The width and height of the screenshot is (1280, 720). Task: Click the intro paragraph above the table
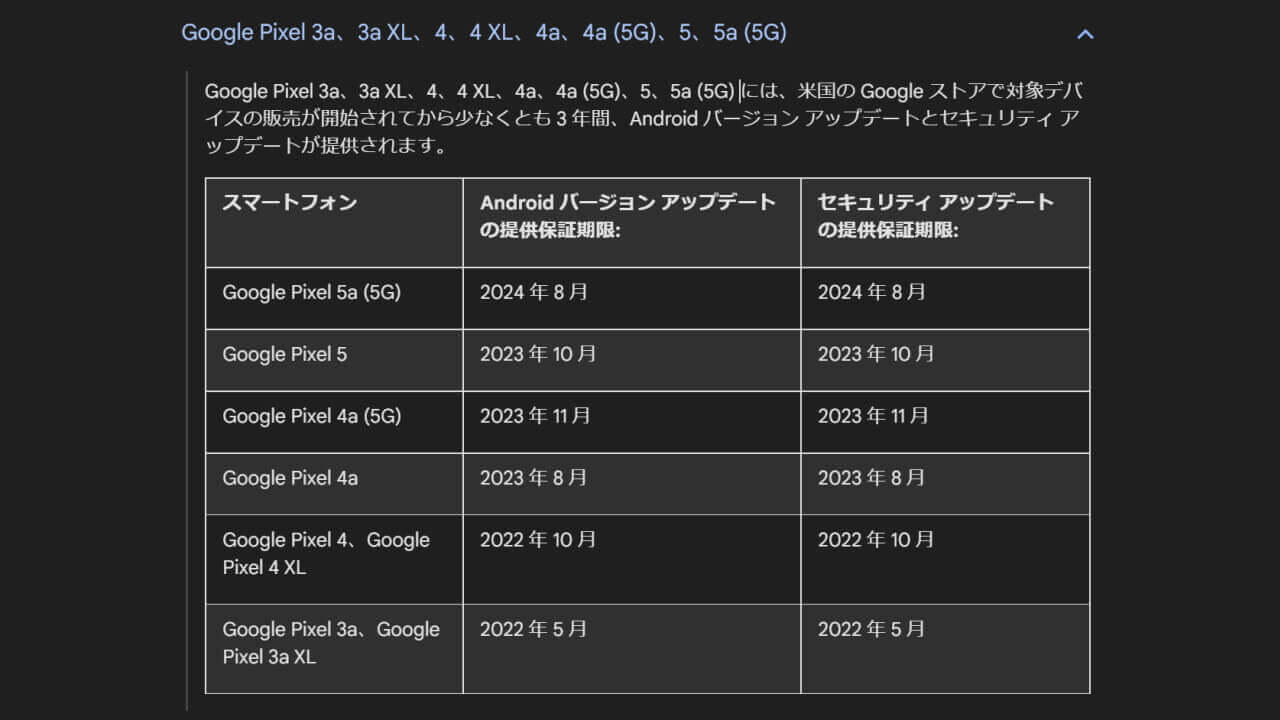pyautogui.click(x=640, y=119)
